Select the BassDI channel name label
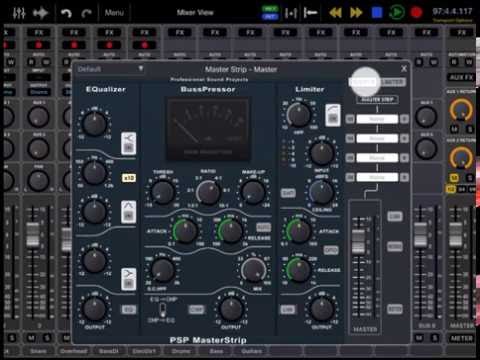The width and height of the screenshot is (480, 360). click(x=109, y=351)
